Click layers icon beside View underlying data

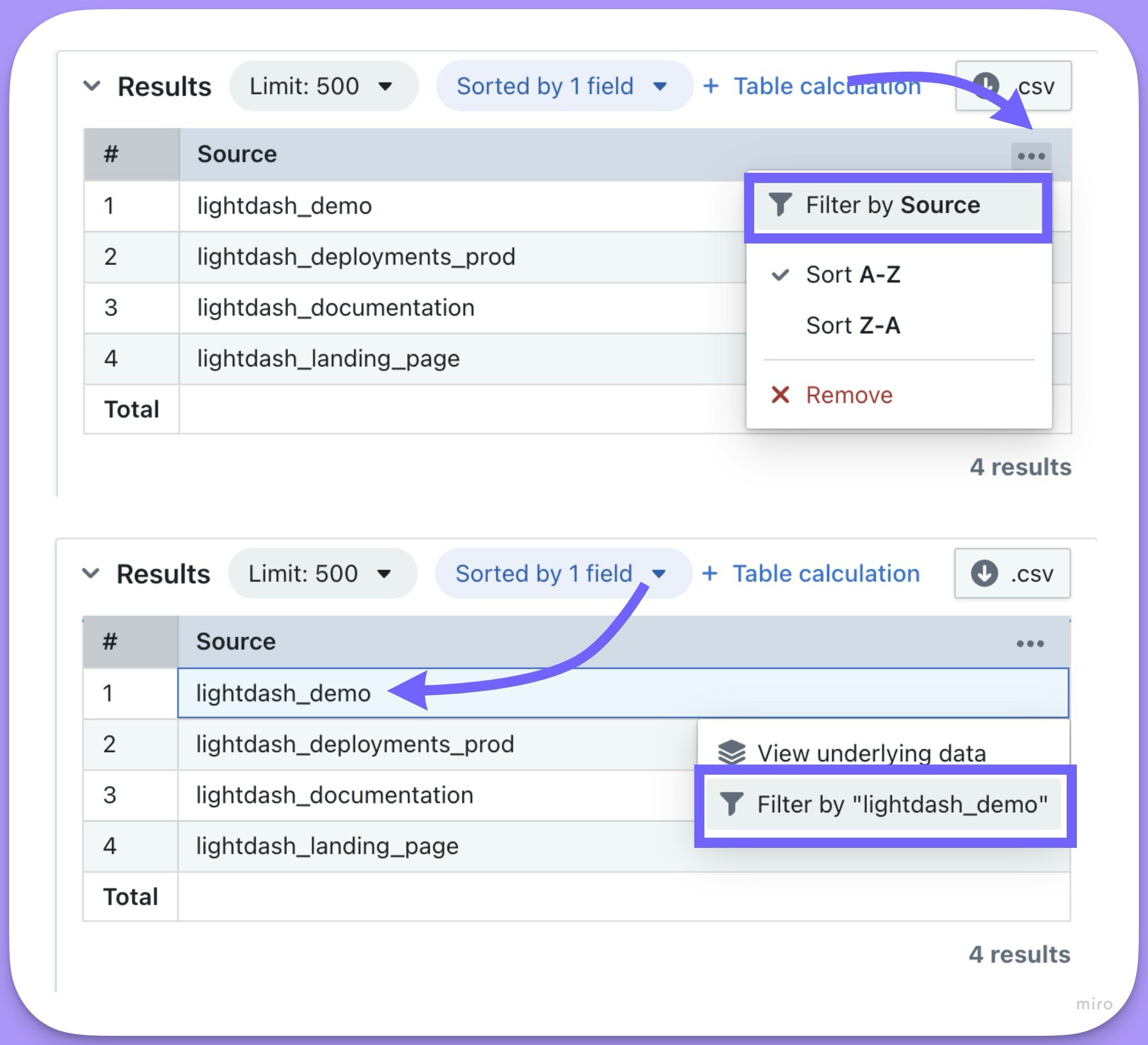point(731,753)
